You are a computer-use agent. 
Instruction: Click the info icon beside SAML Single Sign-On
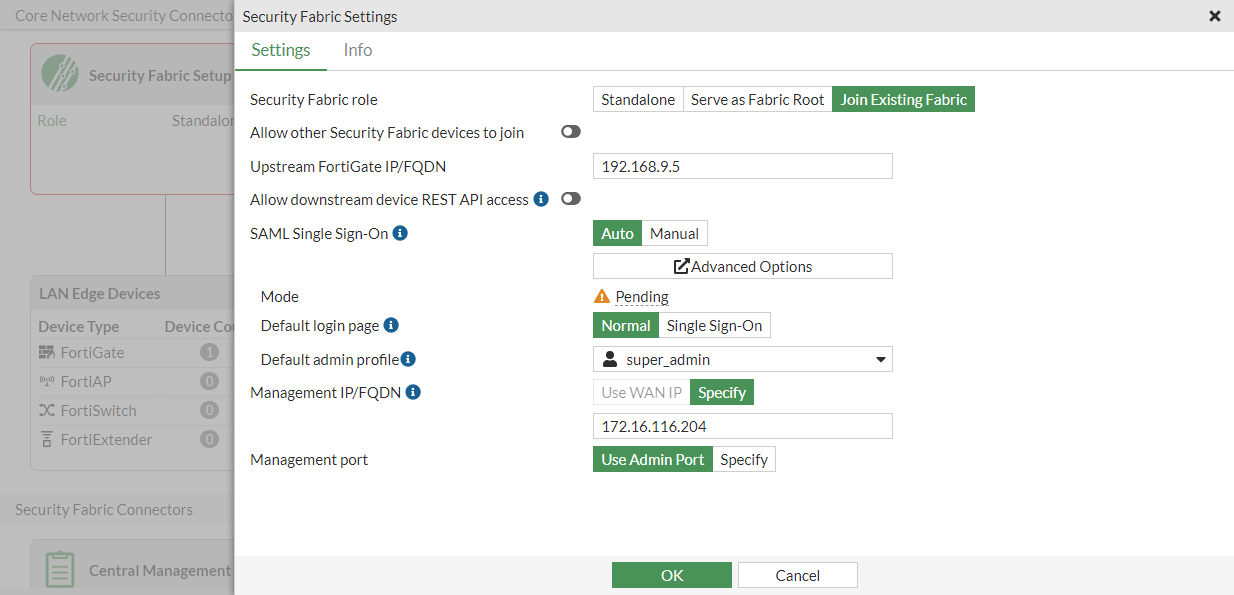(400, 233)
